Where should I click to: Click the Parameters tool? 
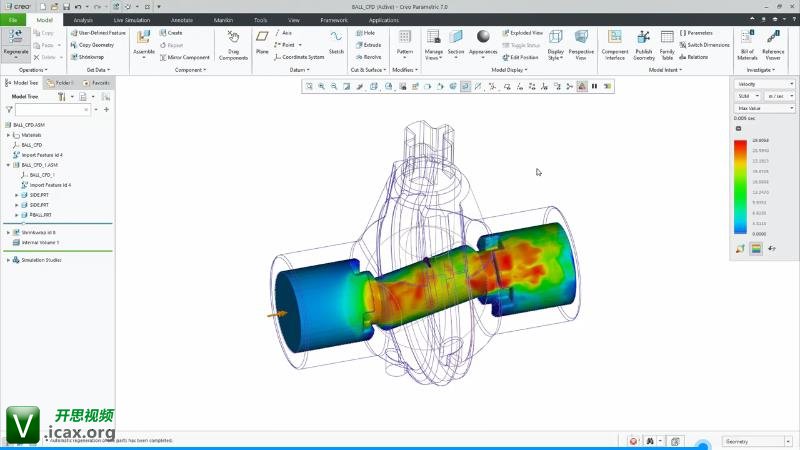[696, 33]
